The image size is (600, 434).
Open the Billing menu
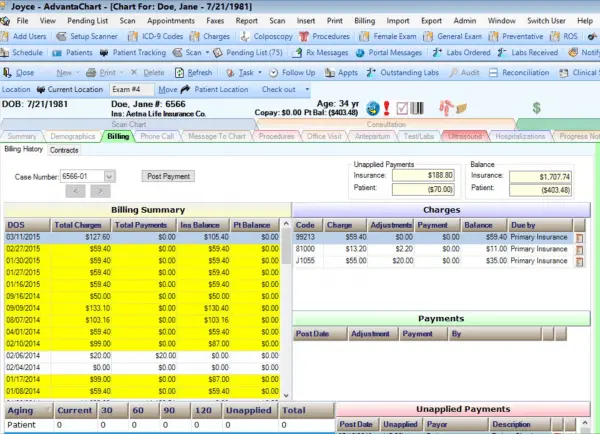click(364, 21)
